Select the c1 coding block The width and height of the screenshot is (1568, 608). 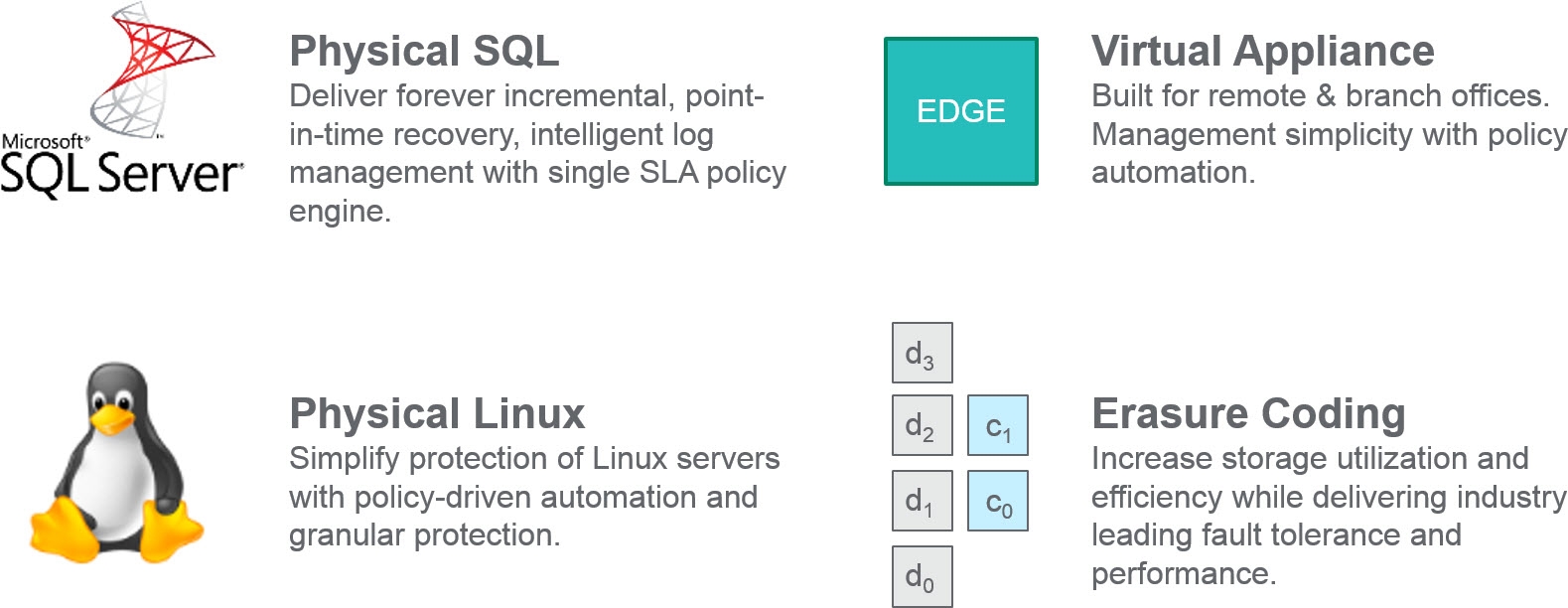point(998,426)
